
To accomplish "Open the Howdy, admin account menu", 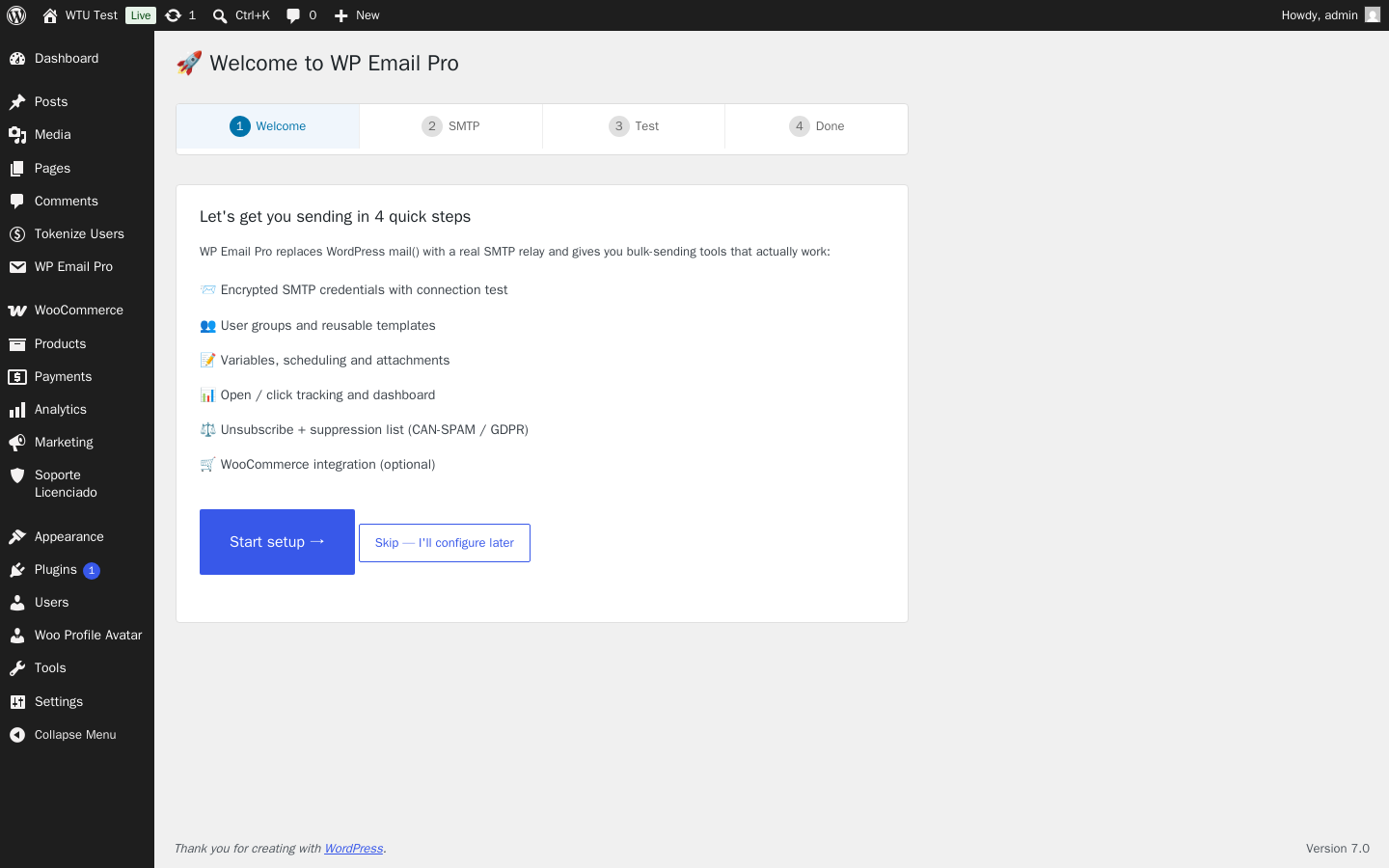I will [1331, 15].
